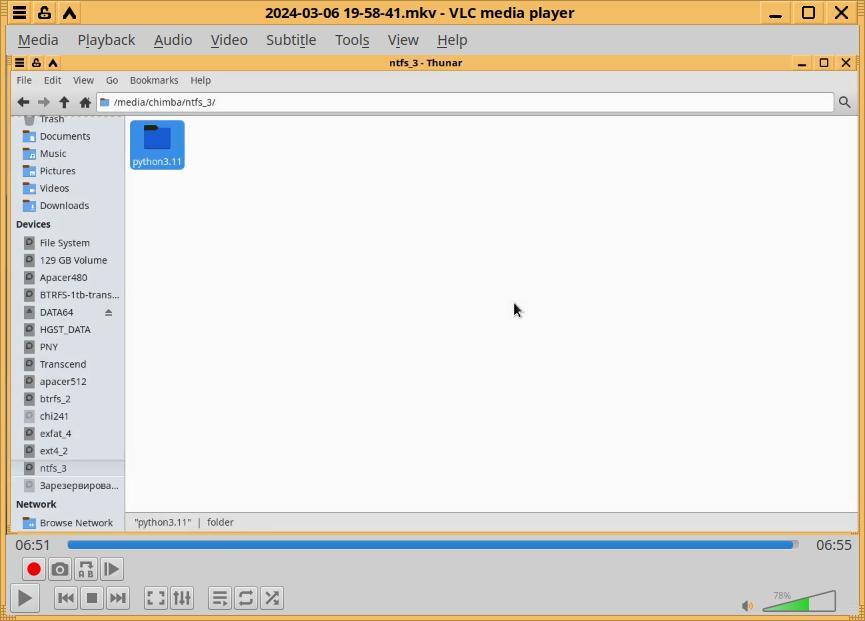Viewport: 865px width, 621px height.
Task: Open Thunar Go menu in the video
Action: 112,80
